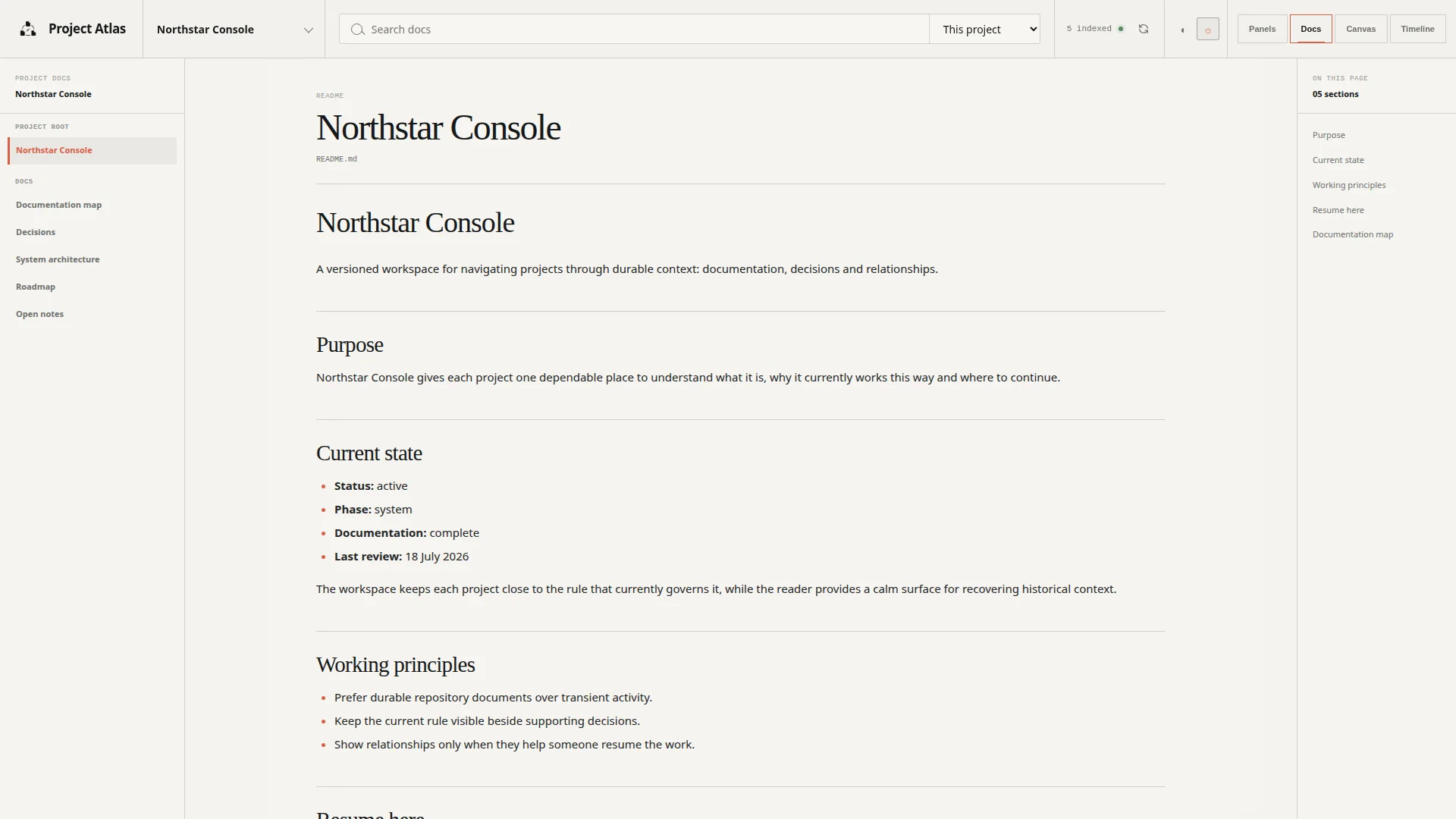This screenshot has width=1456, height=819.
Task: Switch to the Panels tab
Action: tap(1262, 29)
